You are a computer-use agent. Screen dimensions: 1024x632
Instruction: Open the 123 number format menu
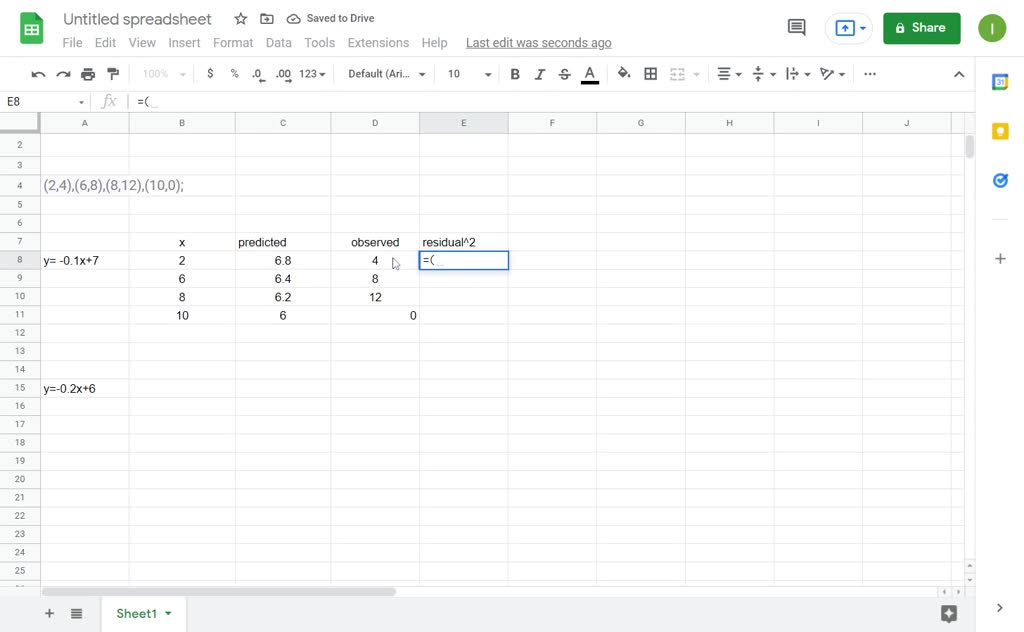(x=313, y=74)
